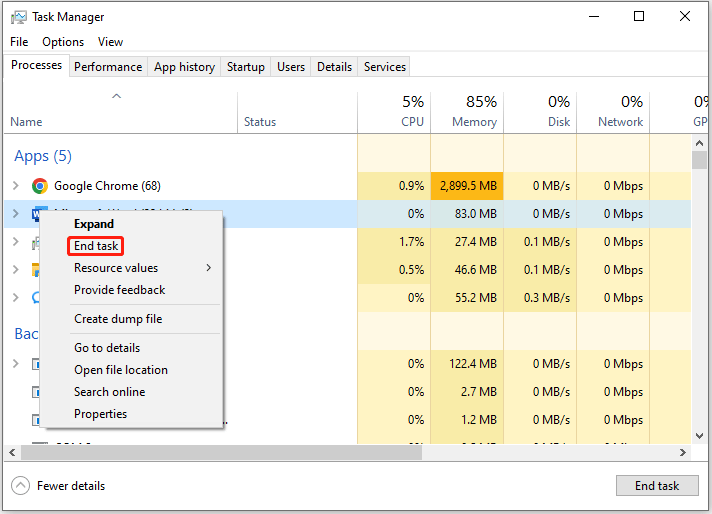Click the 1.2 MB memory cell

(x=467, y=420)
